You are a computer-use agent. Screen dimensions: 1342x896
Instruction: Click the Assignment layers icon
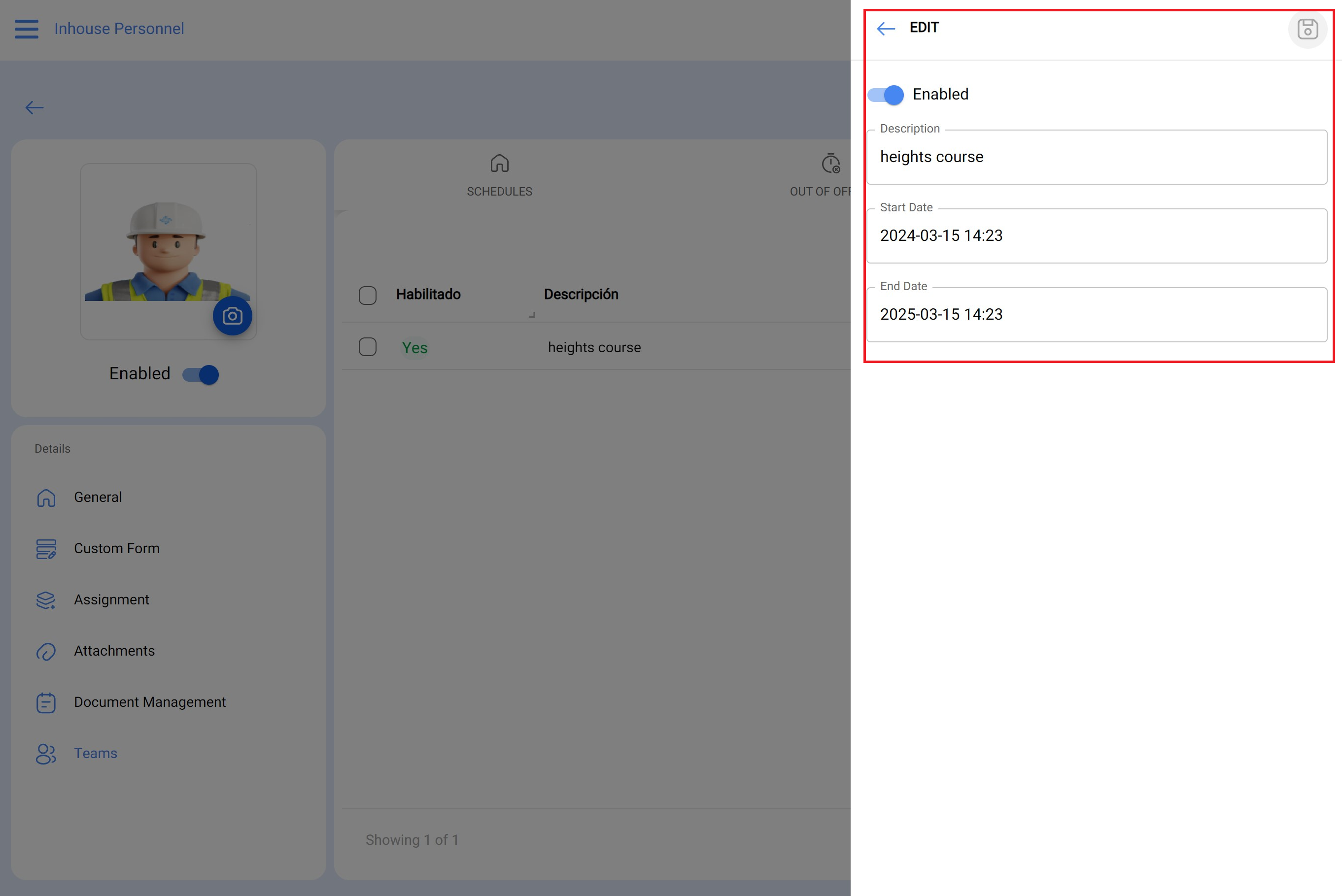point(46,600)
